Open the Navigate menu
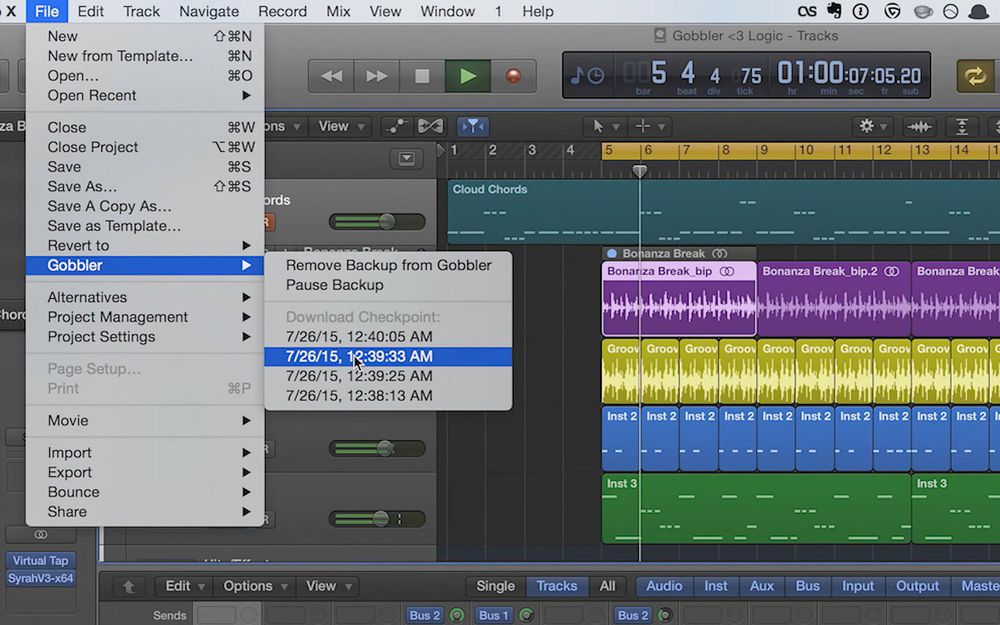Image resolution: width=1000 pixels, height=625 pixels. [209, 11]
